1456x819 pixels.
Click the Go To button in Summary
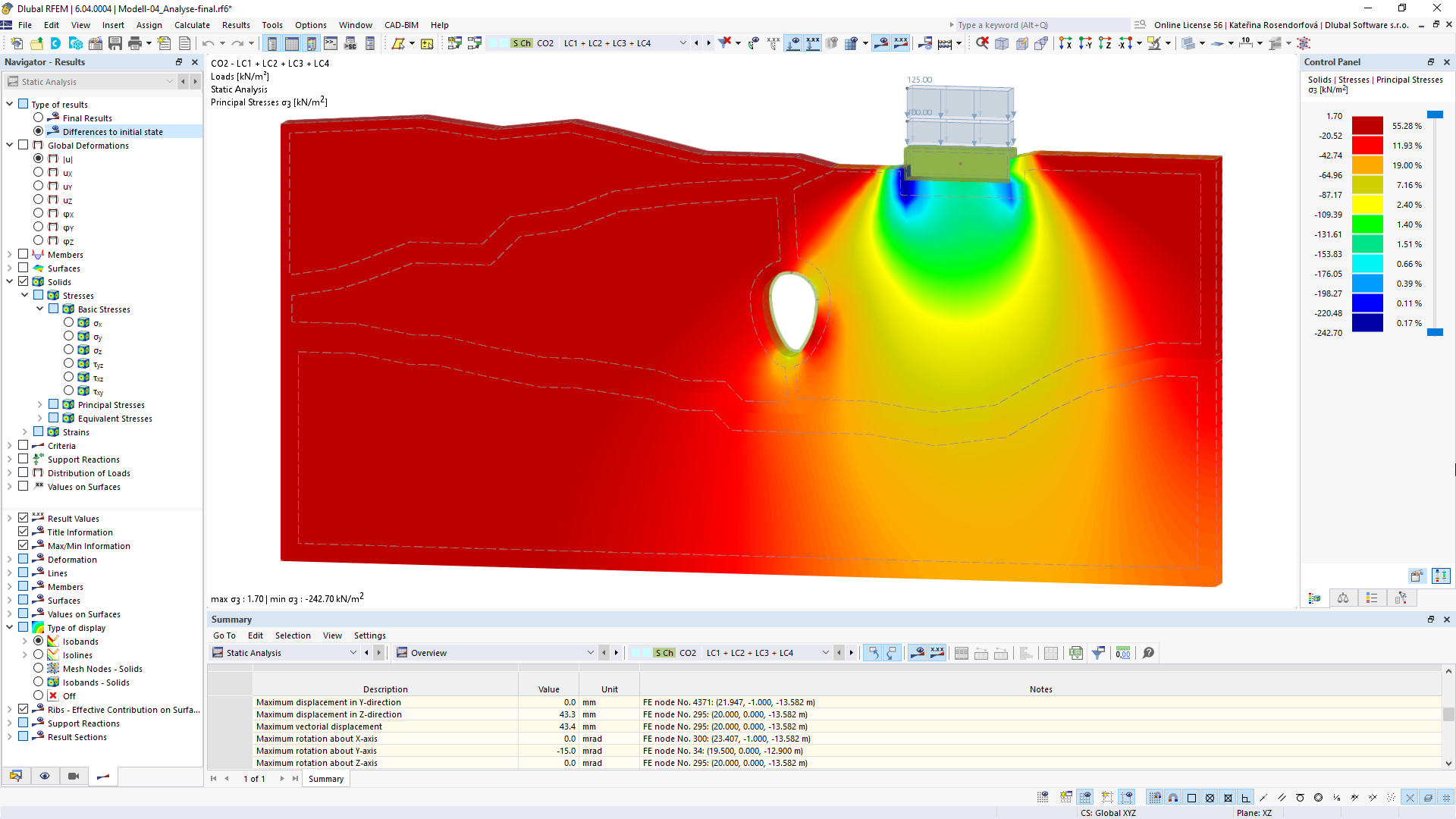pyautogui.click(x=224, y=635)
